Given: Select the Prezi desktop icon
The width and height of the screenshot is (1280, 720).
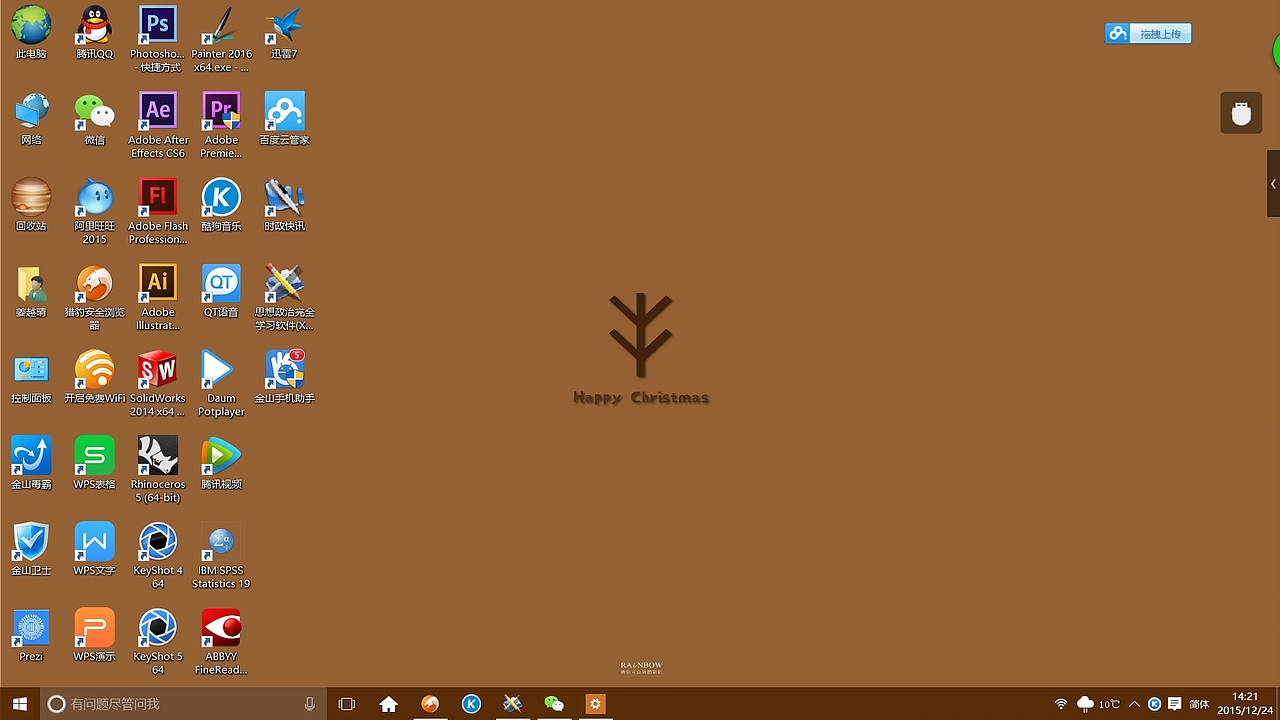Looking at the screenshot, I should 31,635.
